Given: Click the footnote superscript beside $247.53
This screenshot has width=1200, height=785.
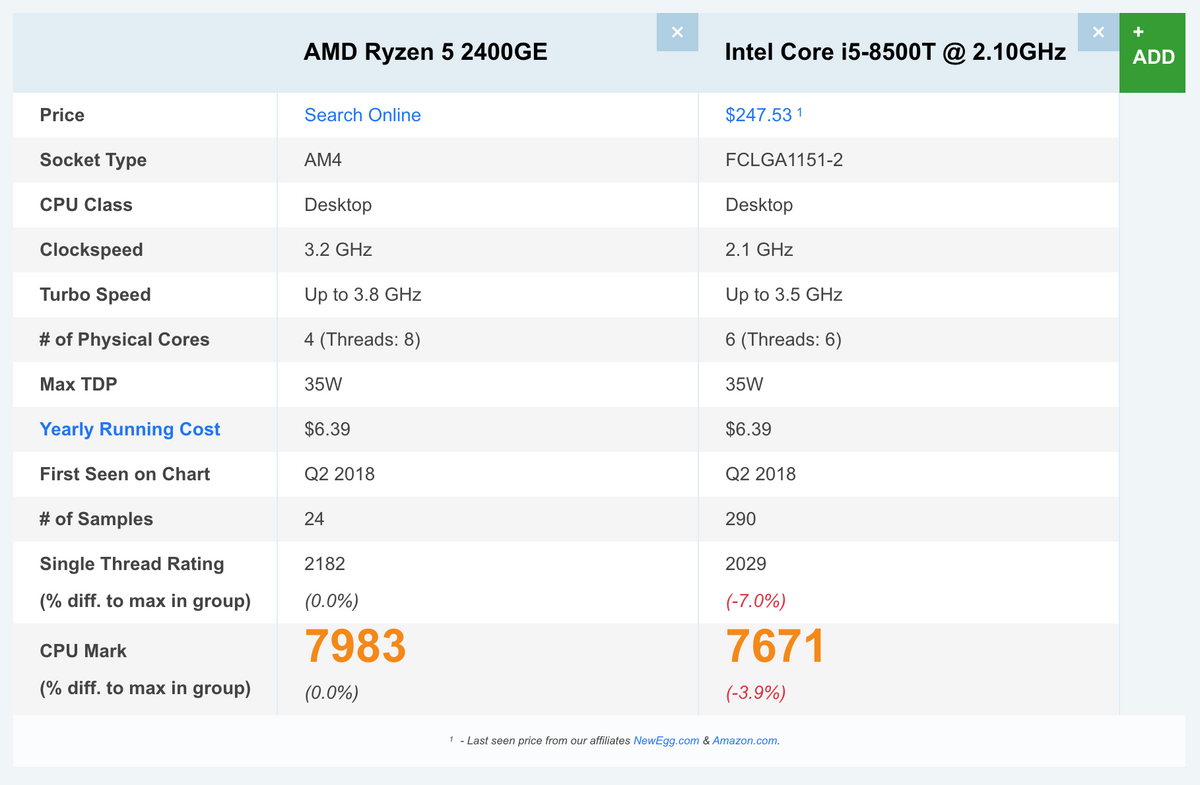Looking at the screenshot, I should (800, 112).
